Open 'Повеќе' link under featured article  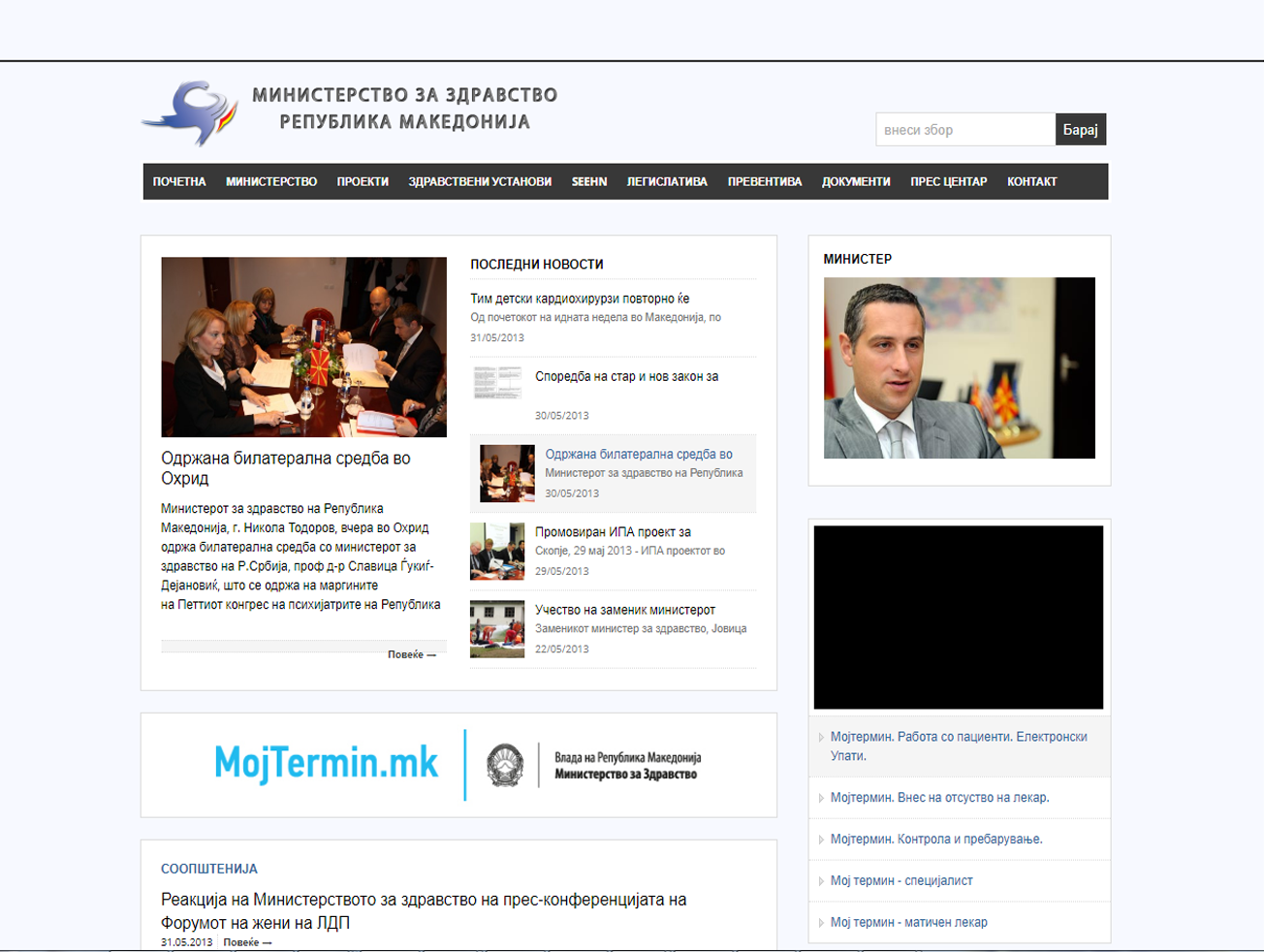pyautogui.click(x=411, y=655)
